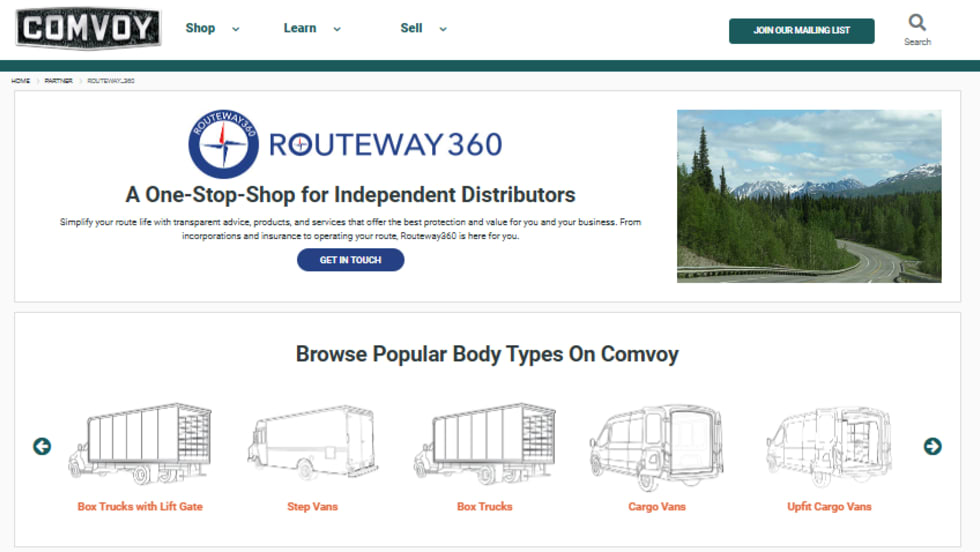Expand the Shop menu chevron
The image size is (980, 552).
(236, 29)
